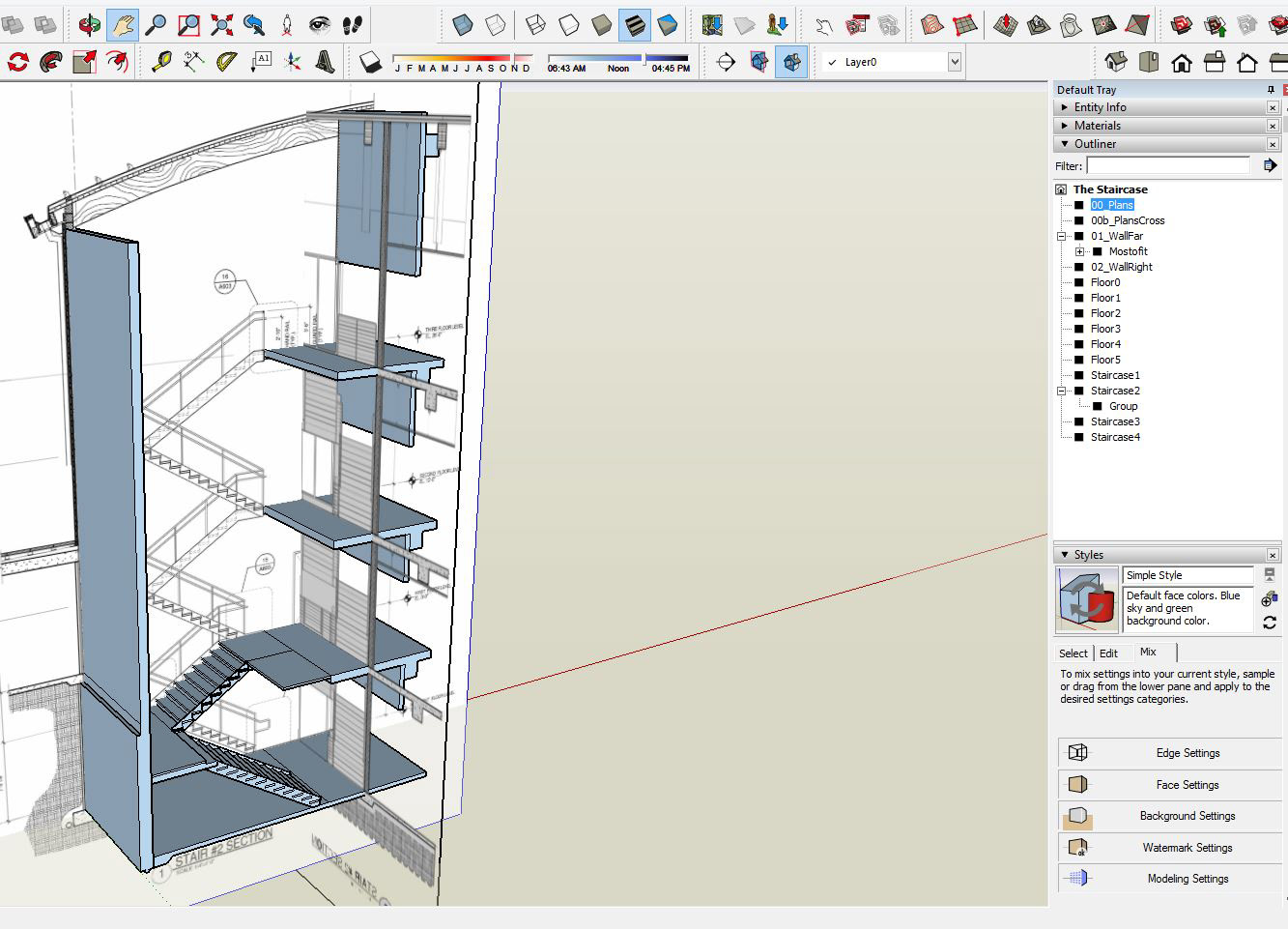Screen dimensions: 1288x929
Task: Switch to Monochrome face style
Action: pos(667,25)
